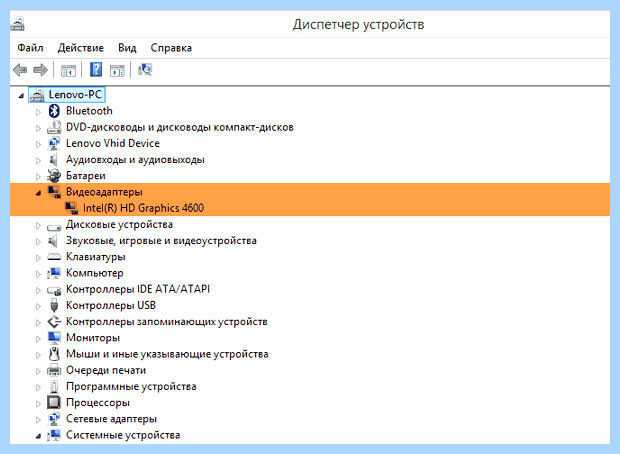Click the speaker icon beside Аудиовходы и аудиовыходы

(54, 160)
